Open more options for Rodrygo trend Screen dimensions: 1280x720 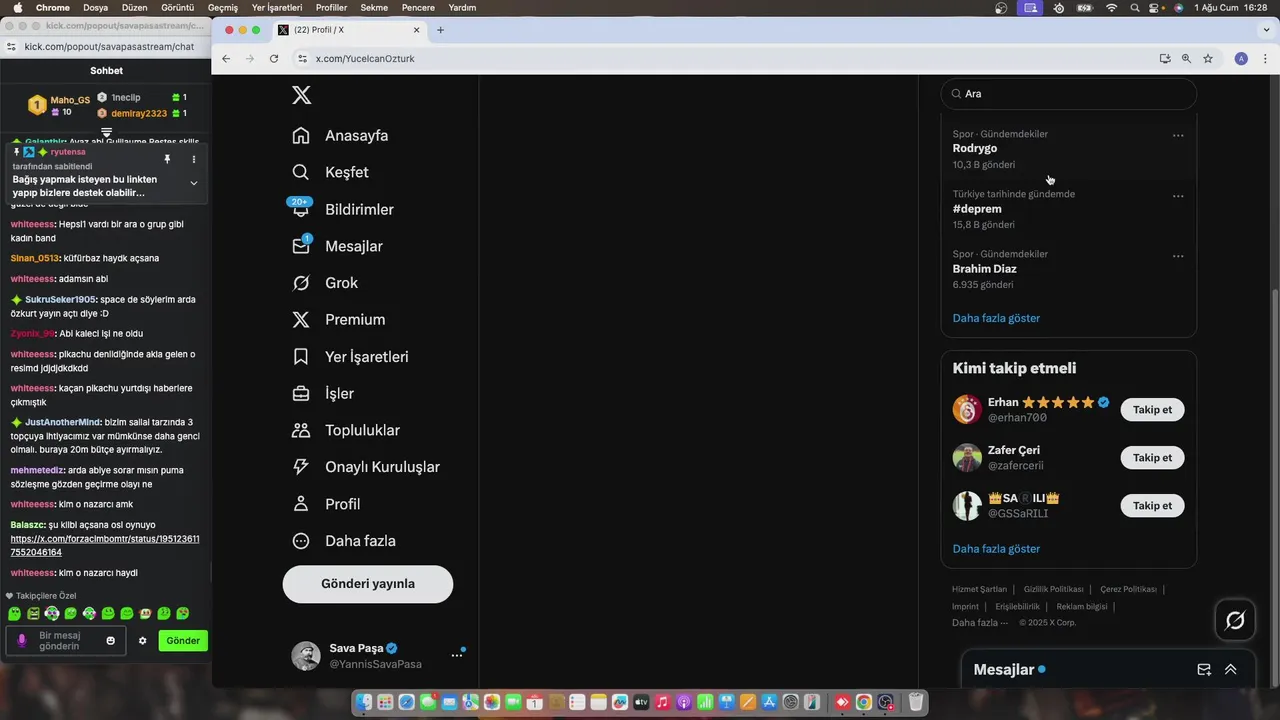(x=1178, y=135)
